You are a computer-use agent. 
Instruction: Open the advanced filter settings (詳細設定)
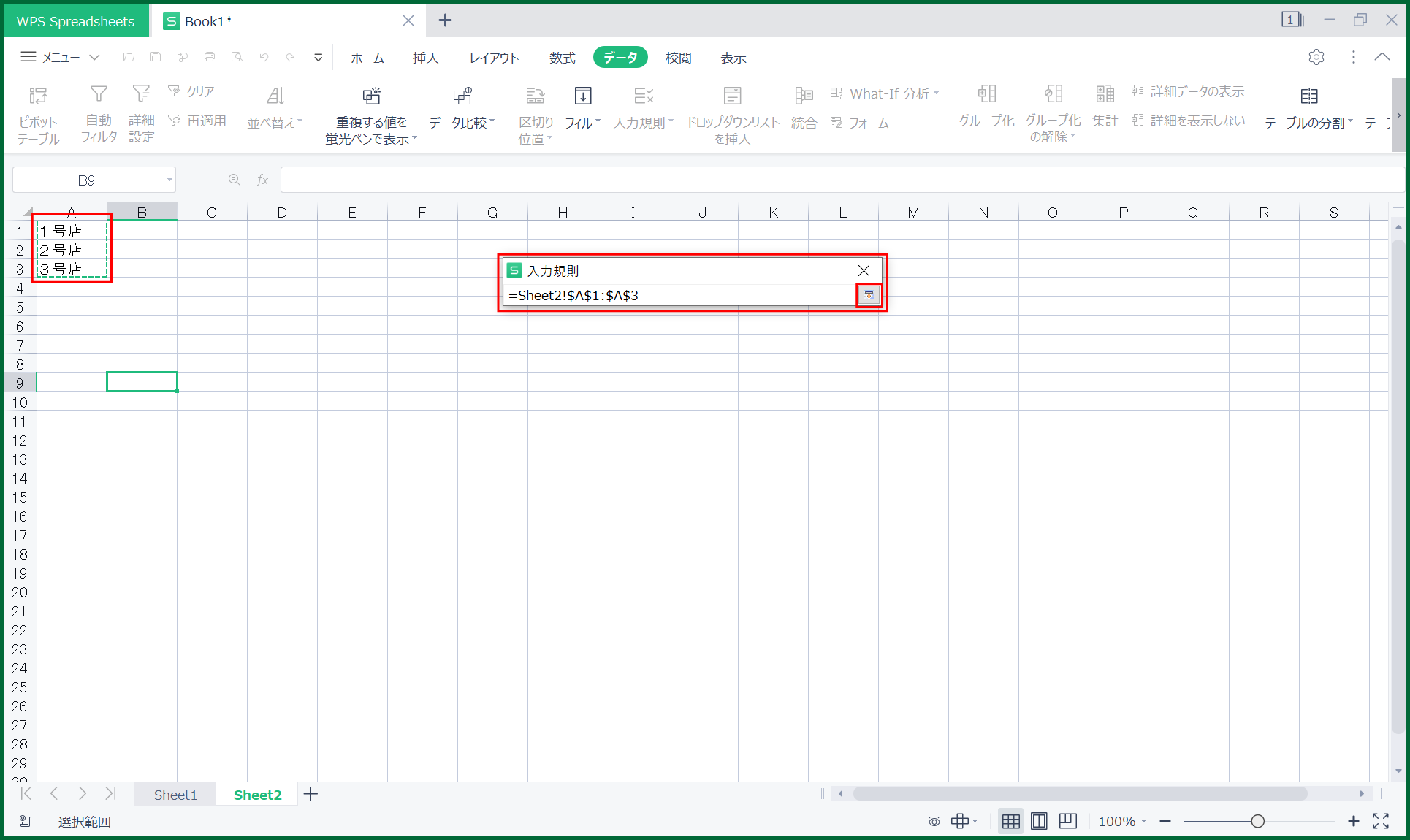[141, 115]
